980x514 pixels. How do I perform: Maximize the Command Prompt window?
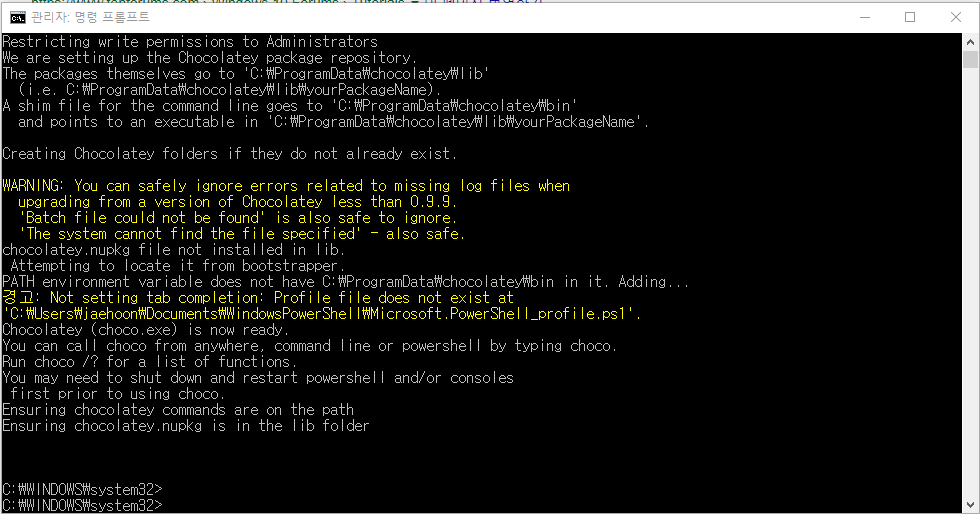point(910,18)
